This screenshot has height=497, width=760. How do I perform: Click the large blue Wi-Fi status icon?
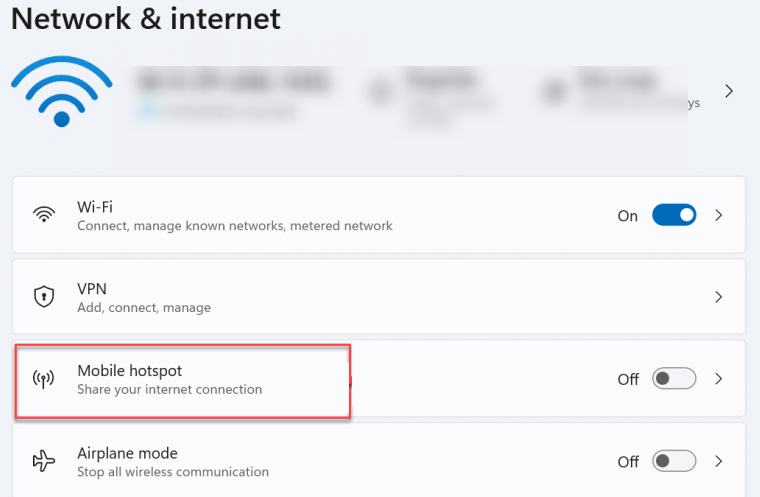click(x=62, y=92)
